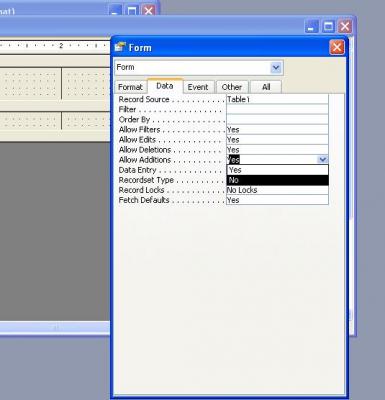Click the Allow Edits value field
This screenshot has height=400, width=385.
coord(277,139)
